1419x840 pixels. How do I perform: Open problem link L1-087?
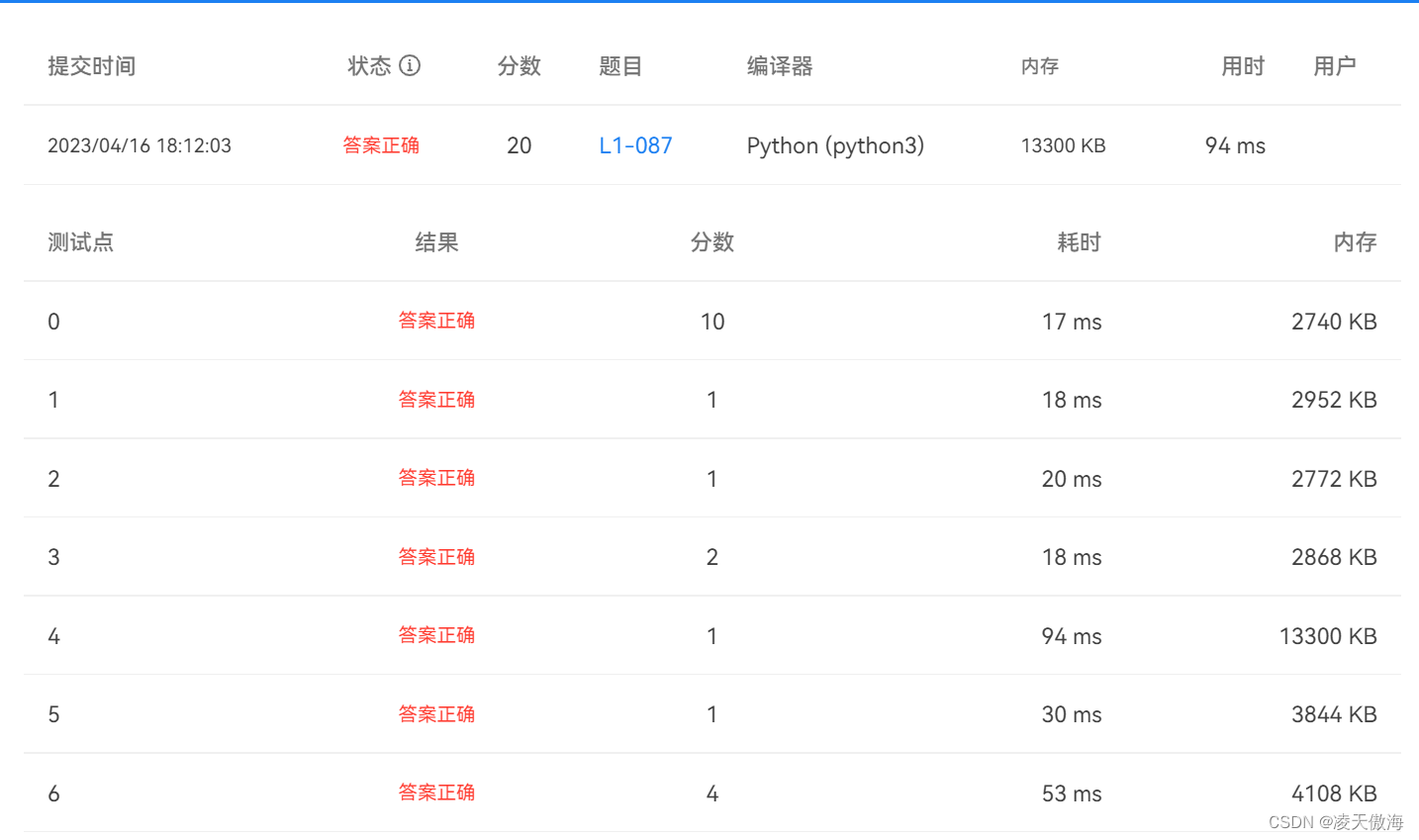pyautogui.click(x=634, y=144)
